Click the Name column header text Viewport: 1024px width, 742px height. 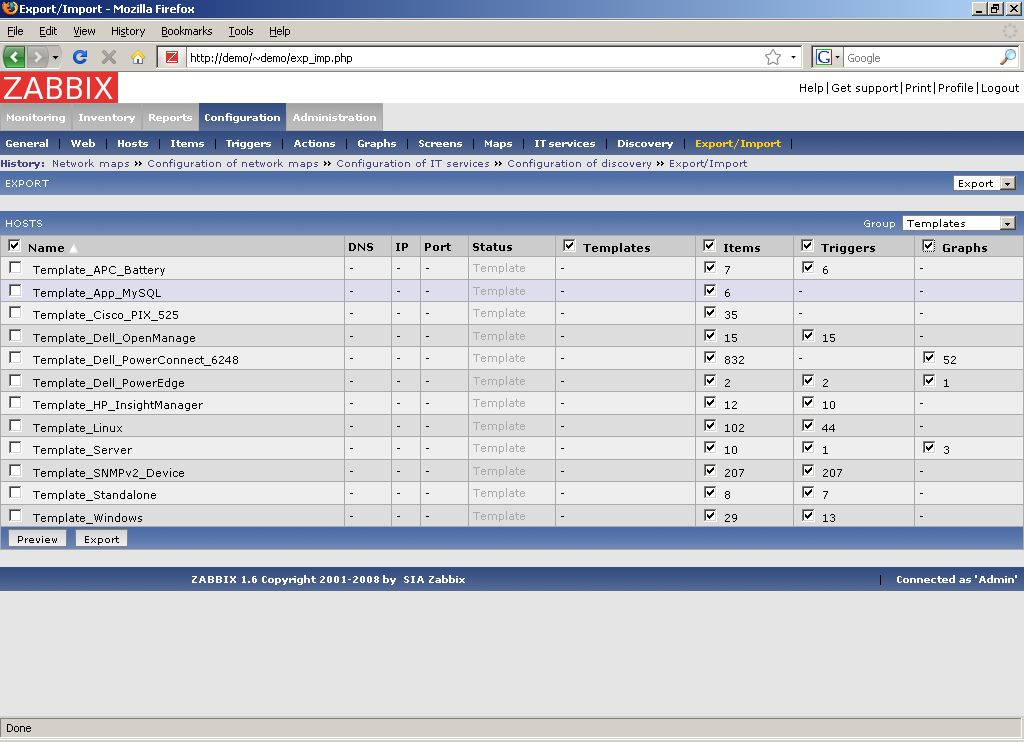click(46, 248)
